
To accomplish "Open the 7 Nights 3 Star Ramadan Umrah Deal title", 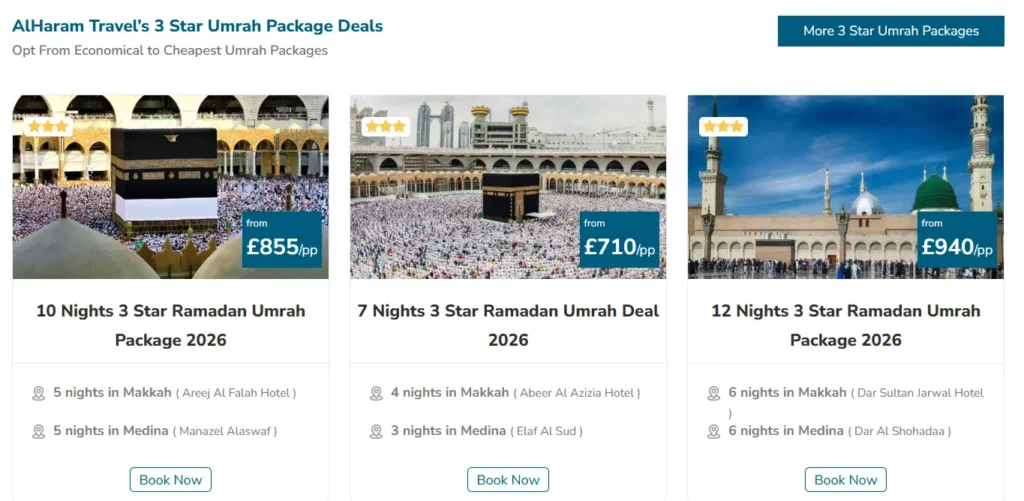I will [x=508, y=325].
